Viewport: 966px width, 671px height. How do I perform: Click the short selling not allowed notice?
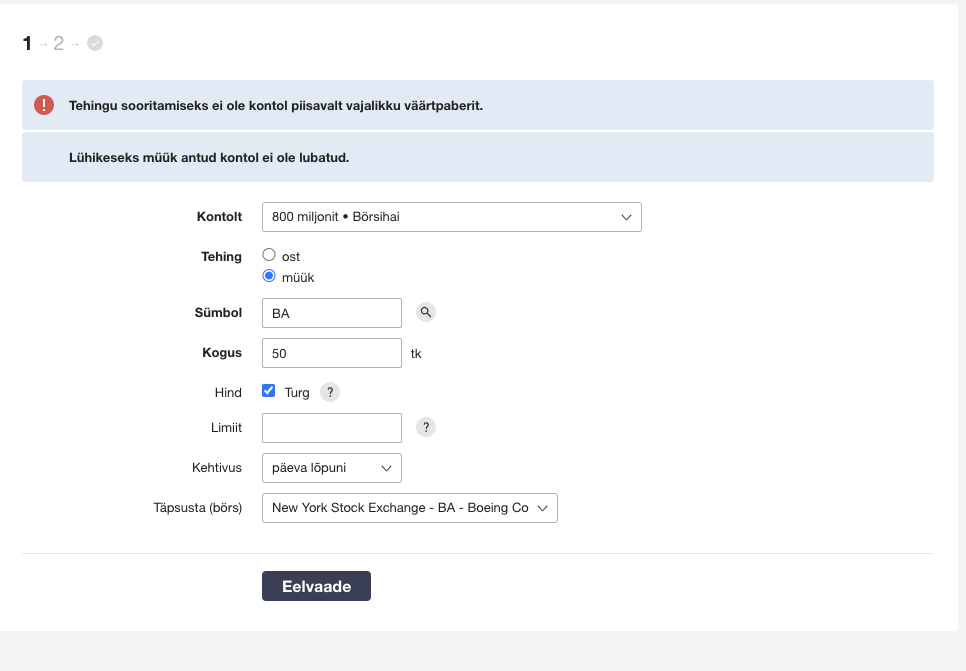[x=208, y=158]
